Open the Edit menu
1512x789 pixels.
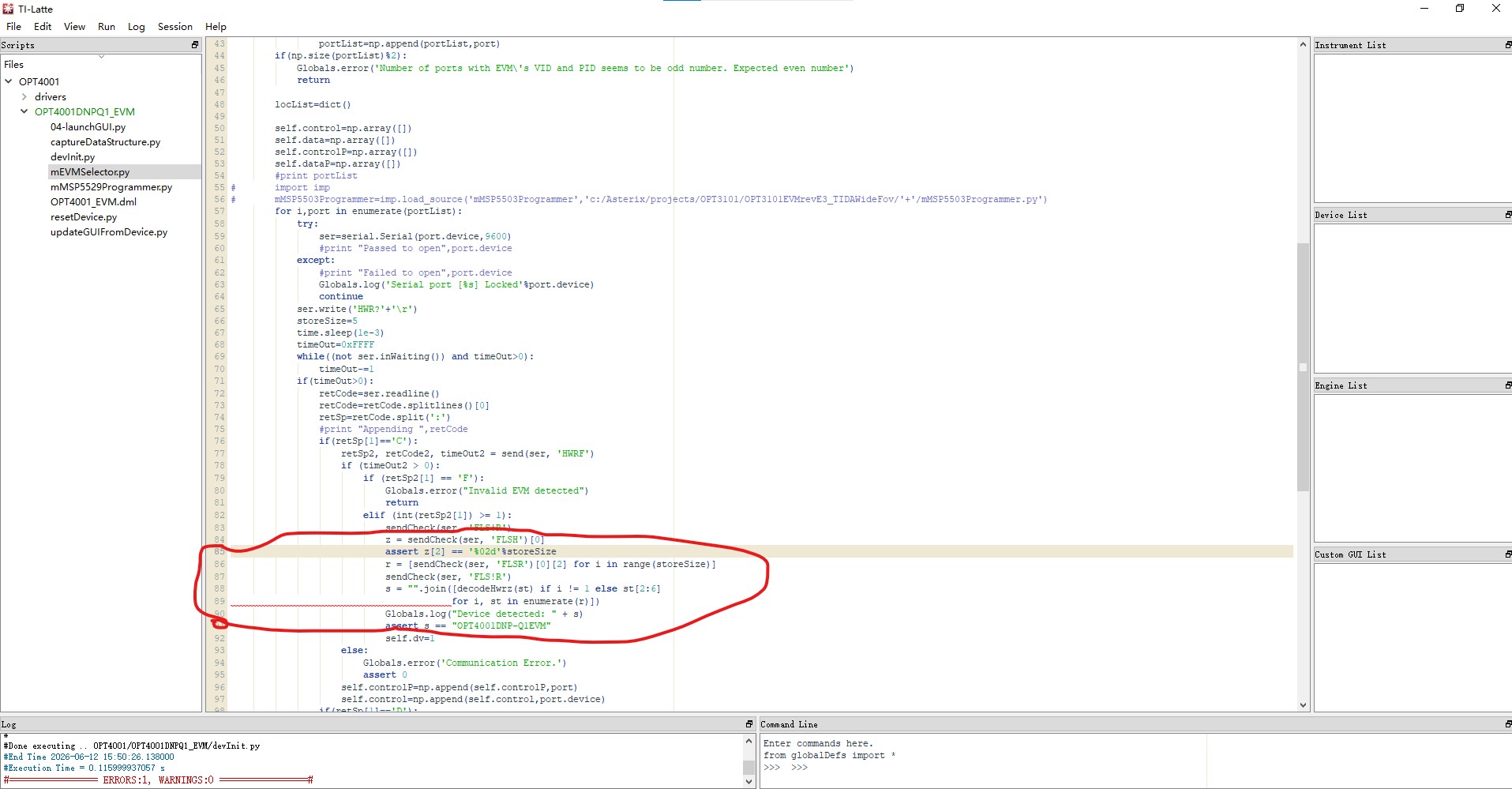tap(43, 26)
